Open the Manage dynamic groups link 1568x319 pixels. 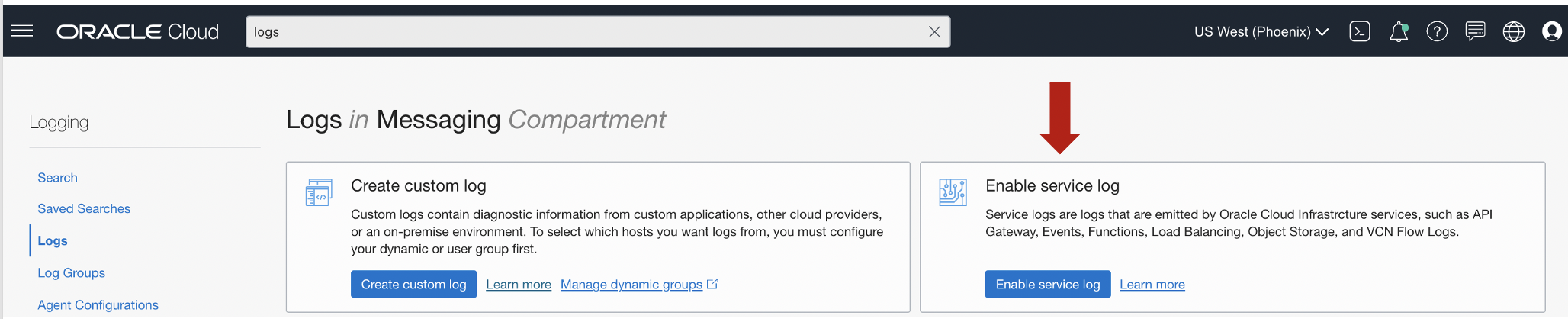(x=631, y=285)
